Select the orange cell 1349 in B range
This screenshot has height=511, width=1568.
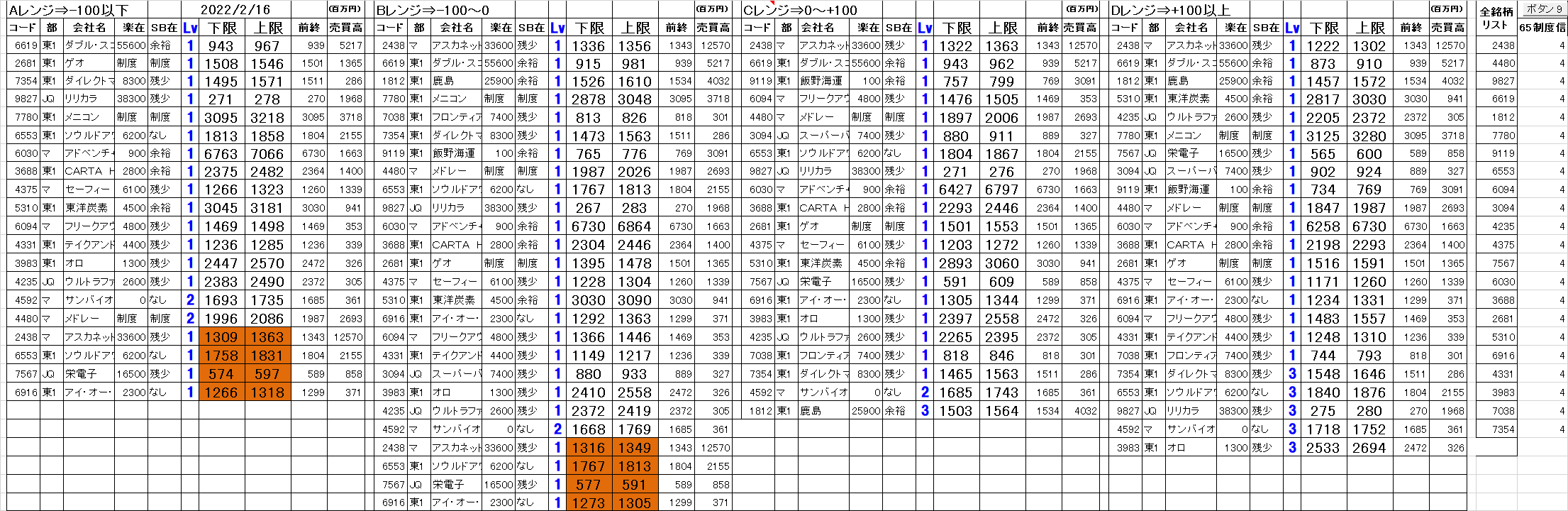point(635,448)
